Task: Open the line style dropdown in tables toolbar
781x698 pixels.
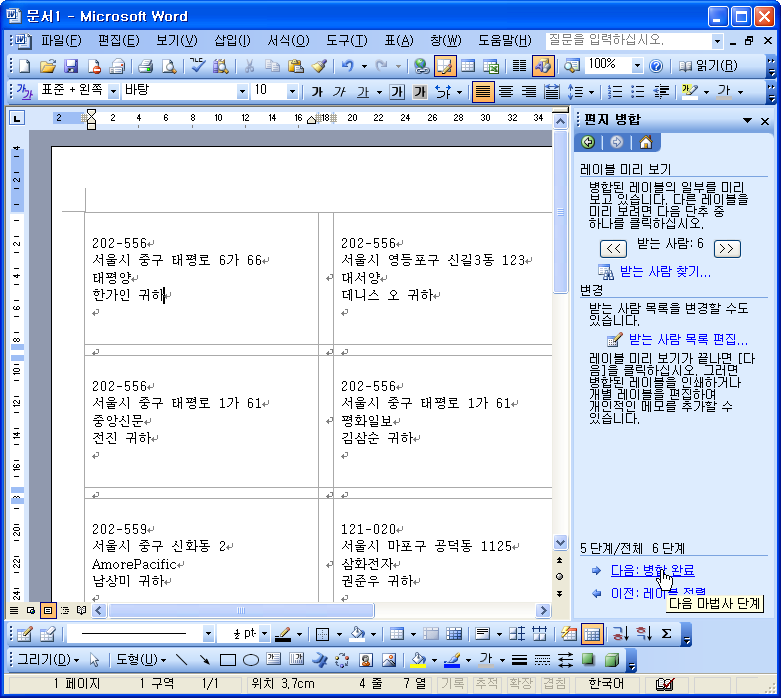Action: 208,634
